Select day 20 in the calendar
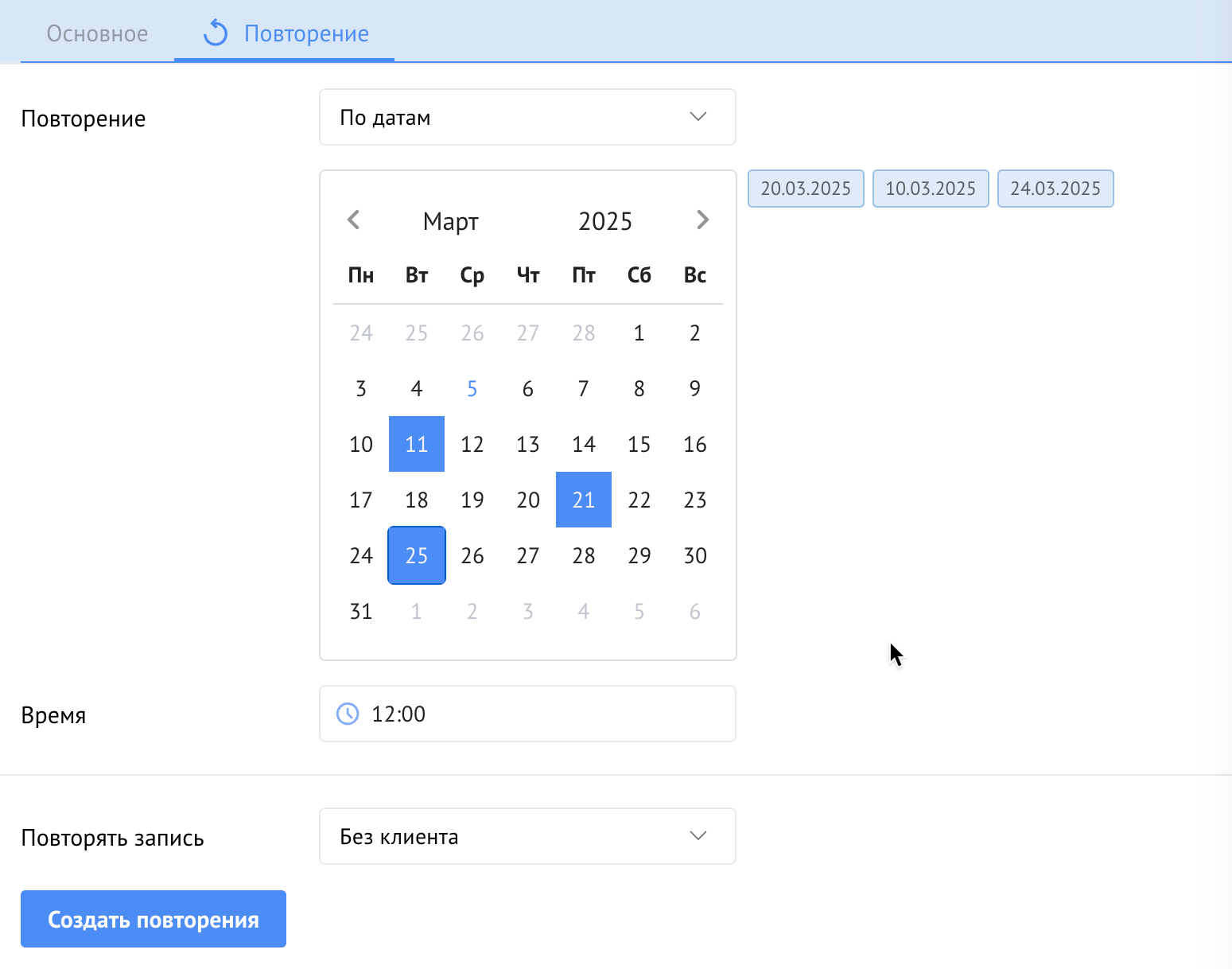1232x969 pixels. (x=528, y=500)
